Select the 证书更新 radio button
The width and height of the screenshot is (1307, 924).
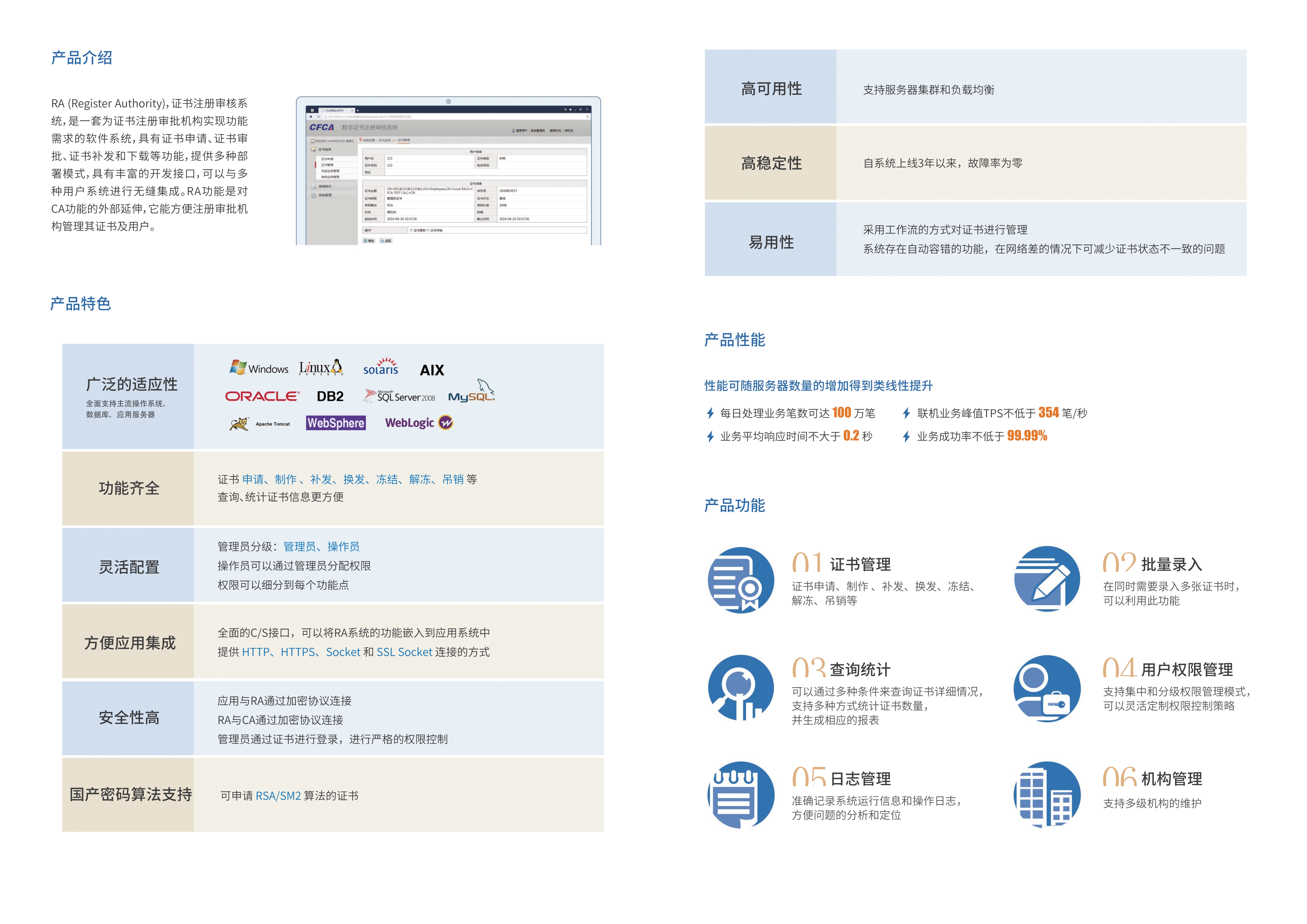coord(411,231)
